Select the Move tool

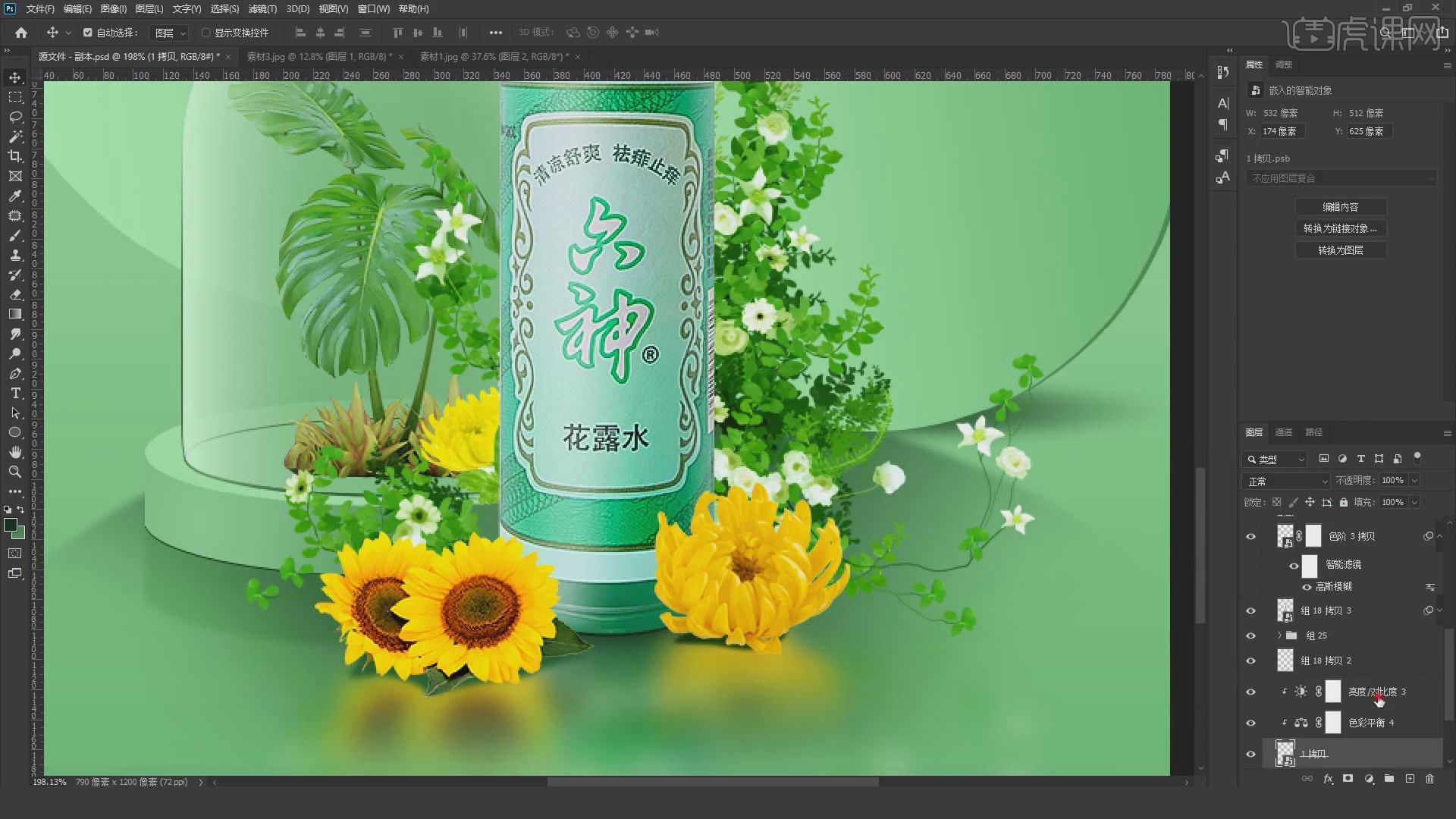(15, 77)
